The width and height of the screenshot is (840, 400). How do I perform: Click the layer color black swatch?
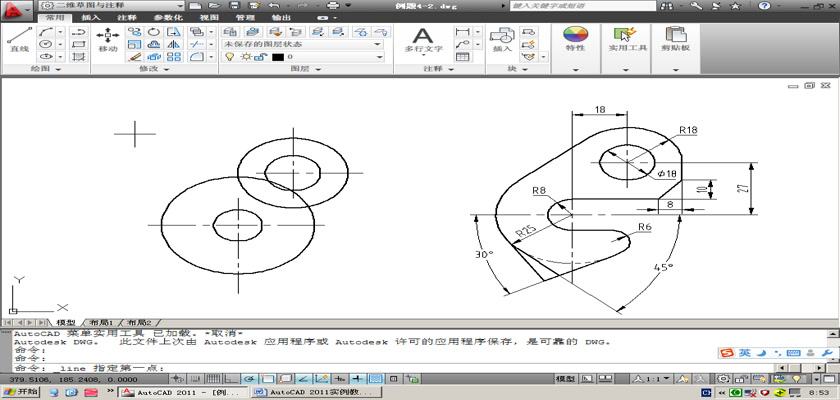[278, 57]
